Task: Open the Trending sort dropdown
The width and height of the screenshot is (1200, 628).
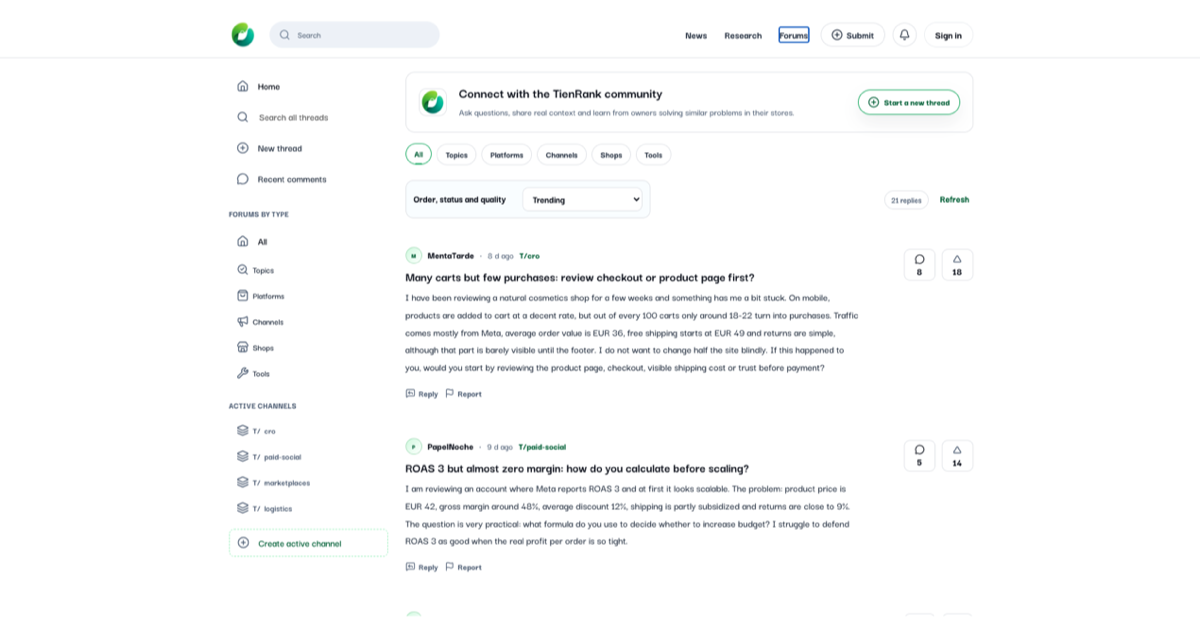Action: click(x=582, y=199)
